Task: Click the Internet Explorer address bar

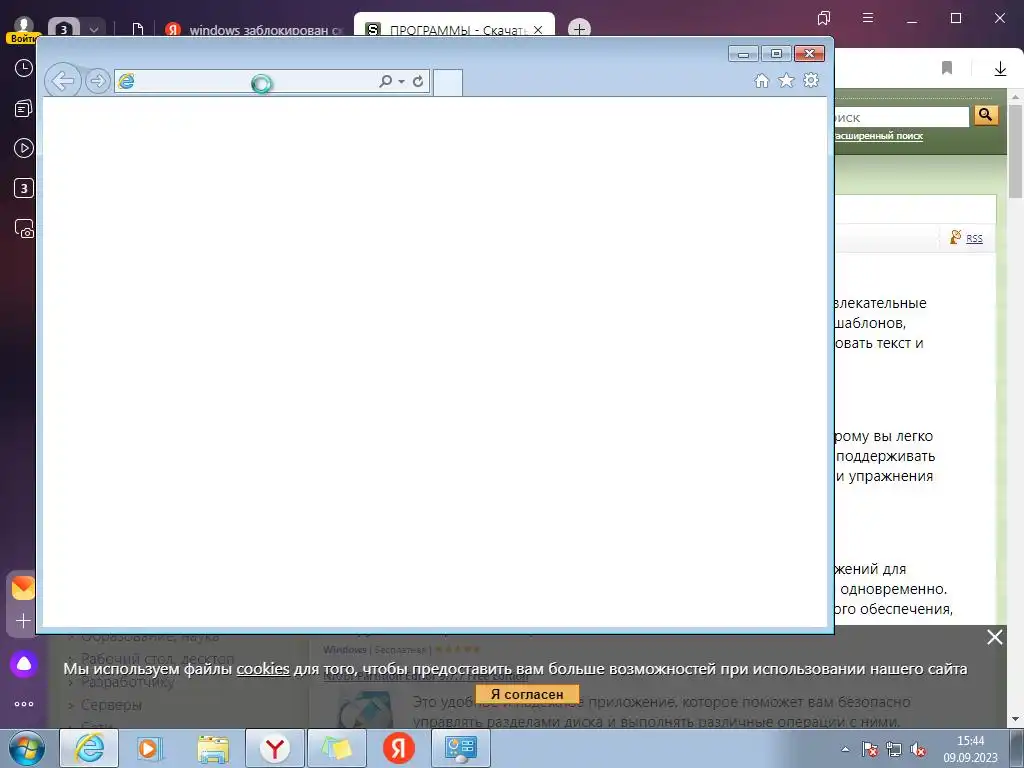Action: click(248, 81)
